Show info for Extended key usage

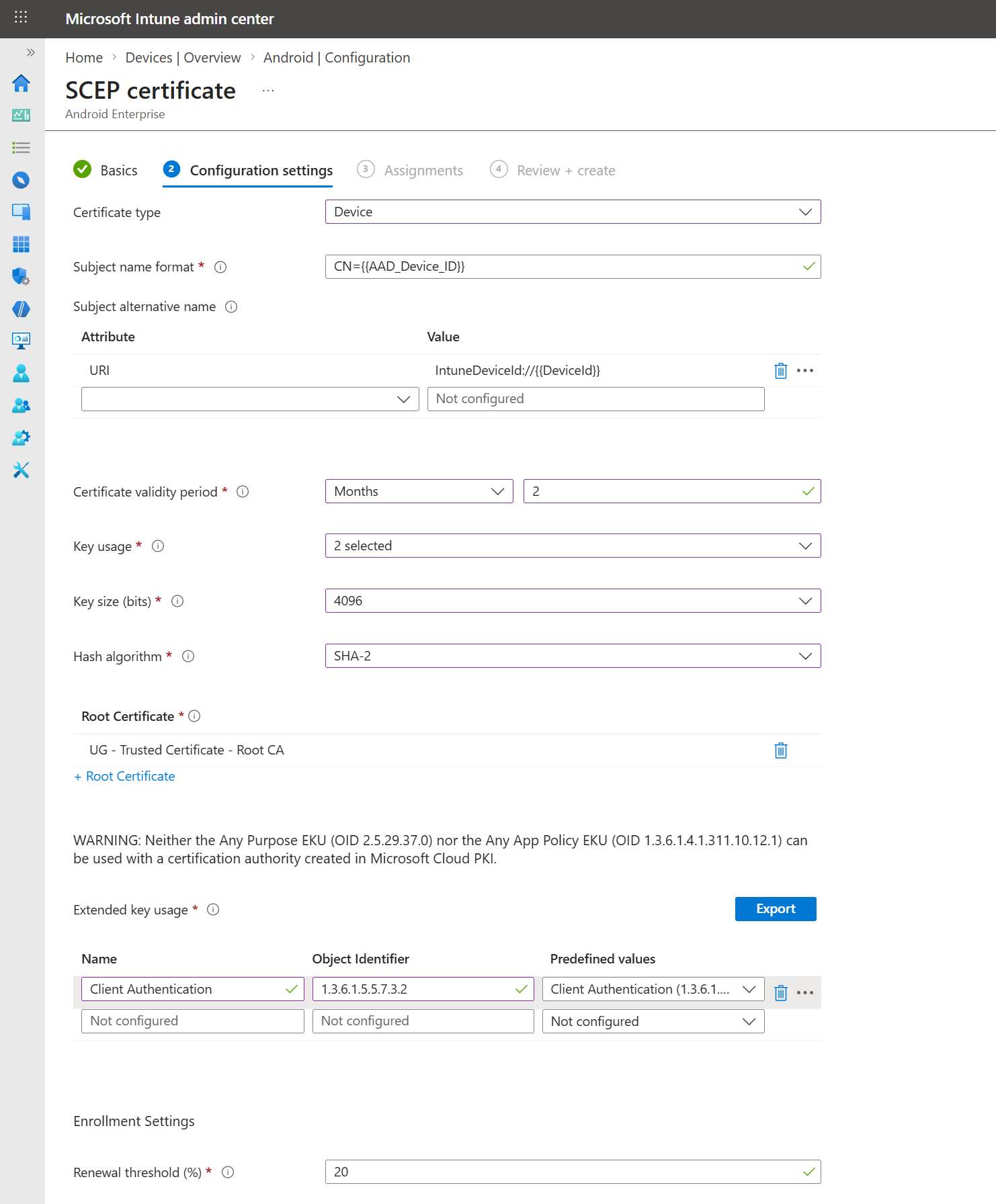213,910
